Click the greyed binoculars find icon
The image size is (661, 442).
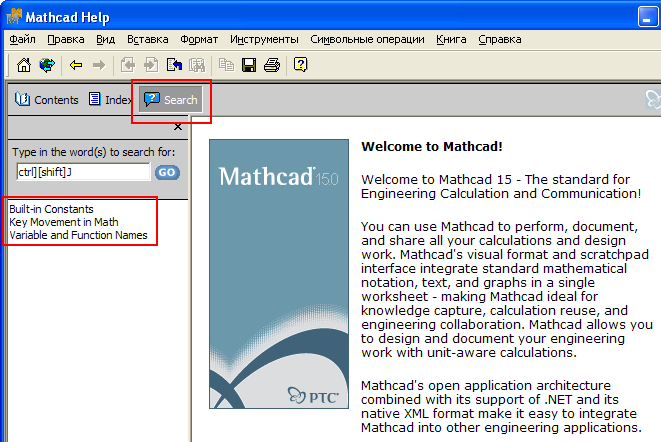coord(197,65)
